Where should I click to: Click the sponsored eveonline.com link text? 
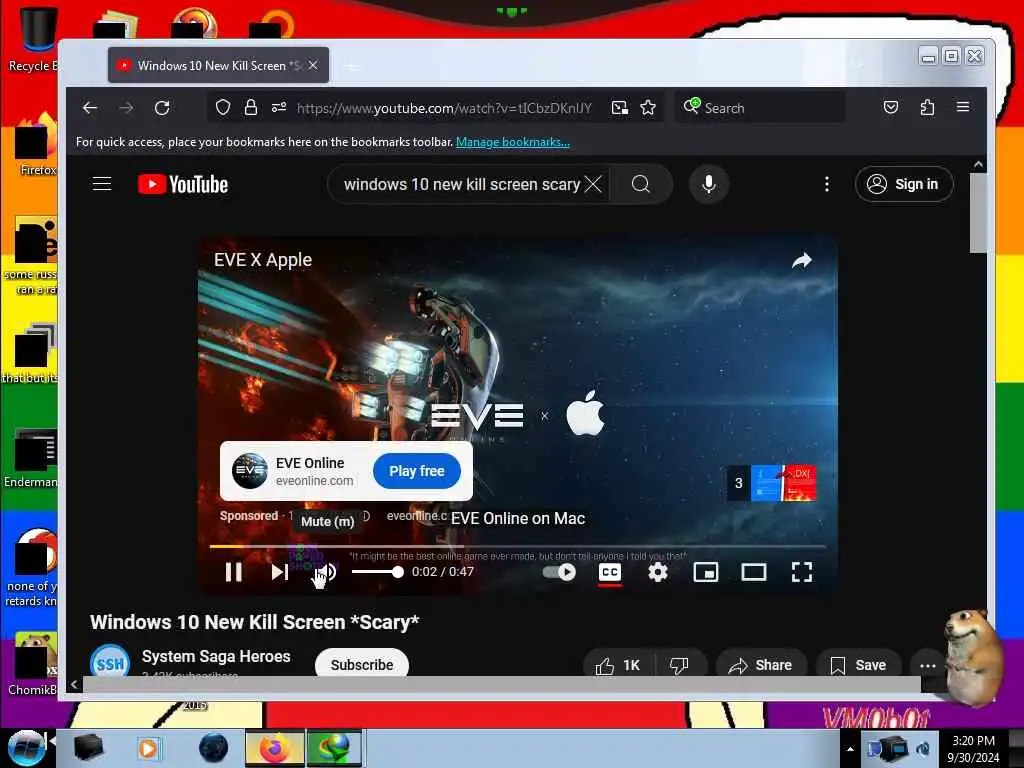click(417, 516)
